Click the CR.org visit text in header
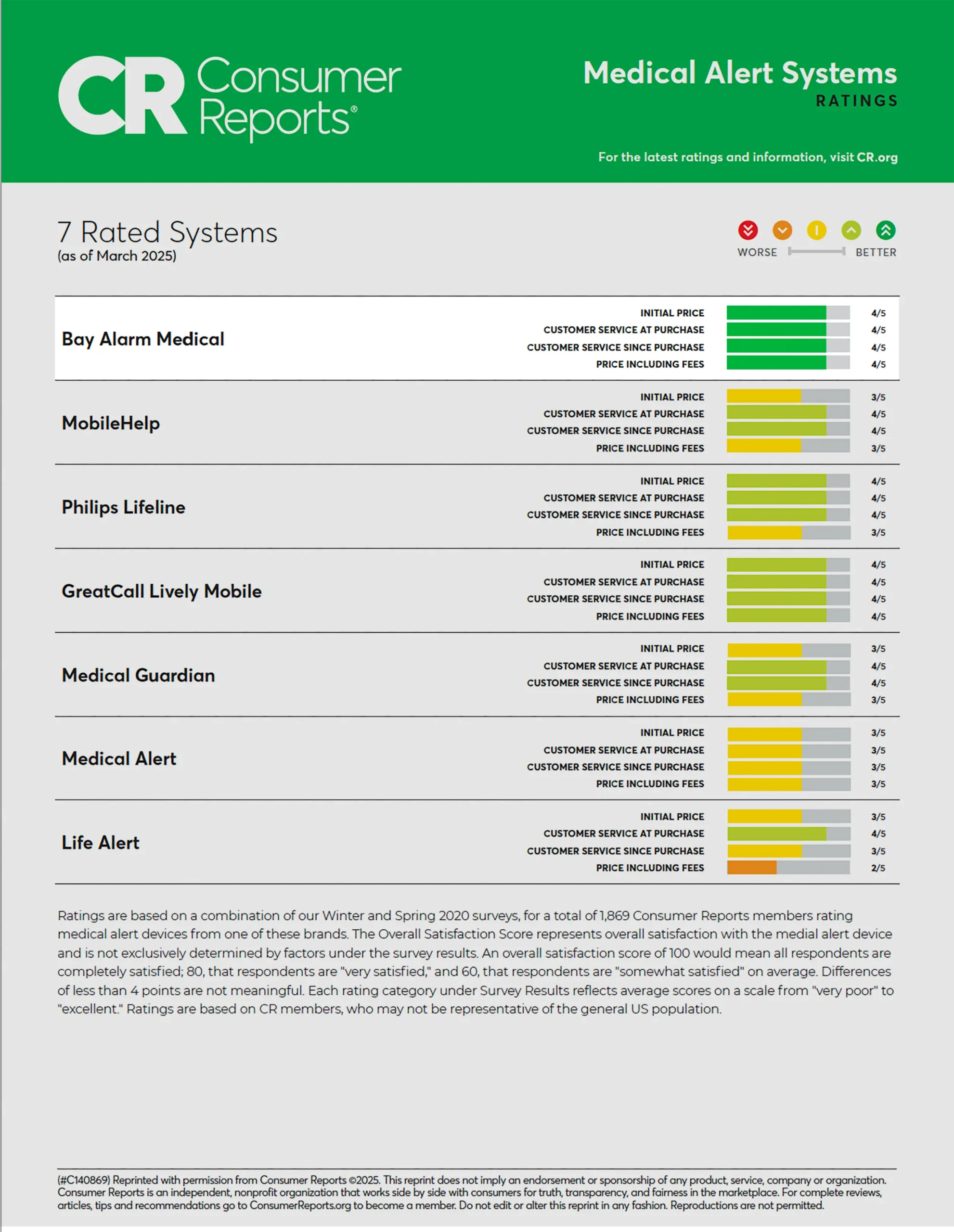 877,157
